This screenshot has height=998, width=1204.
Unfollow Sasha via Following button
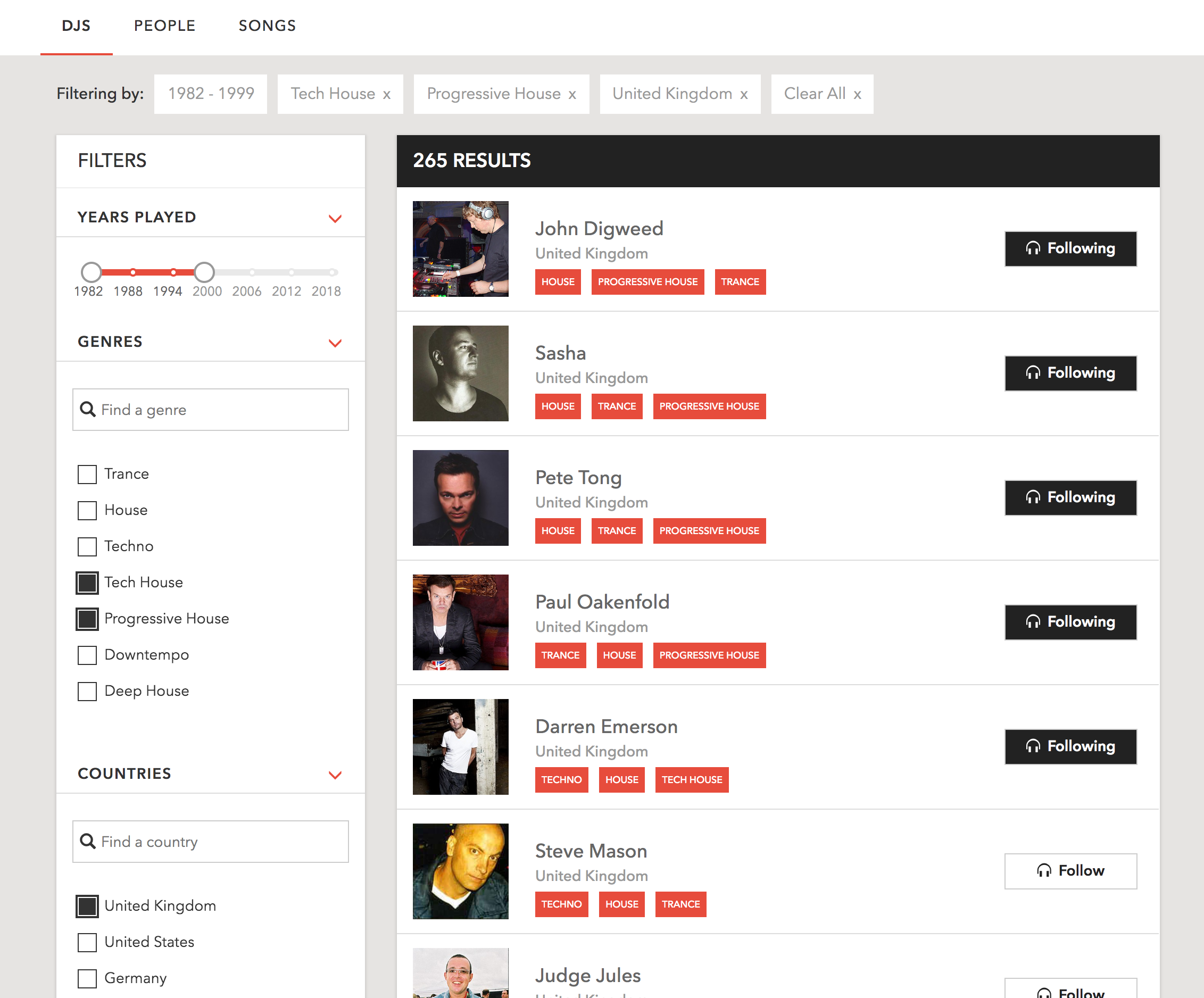click(x=1070, y=373)
